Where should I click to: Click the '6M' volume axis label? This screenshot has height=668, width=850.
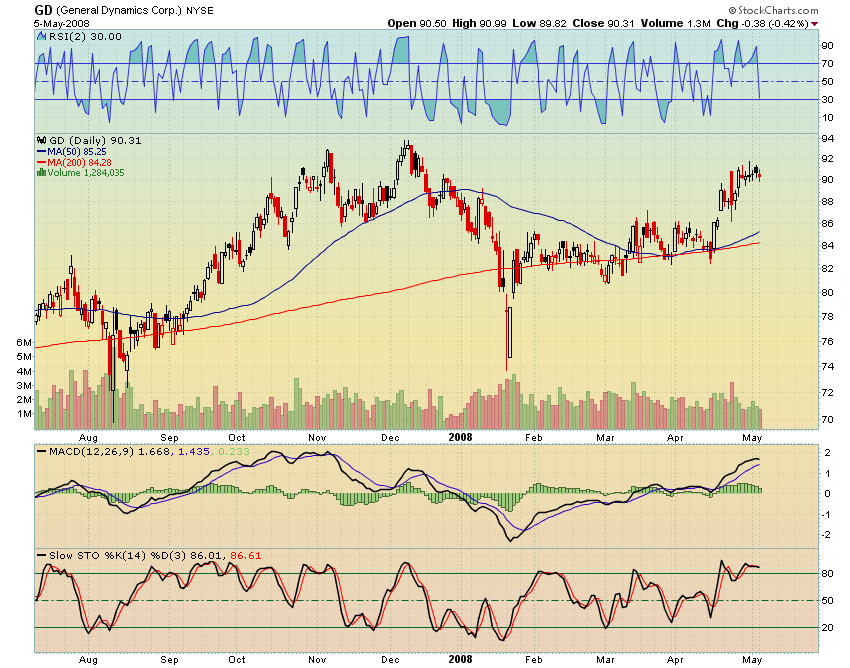click(24, 342)
